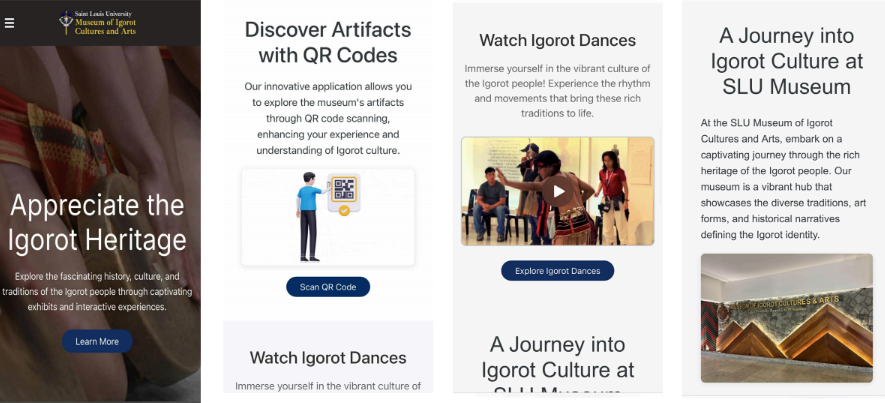
Task: Click the Journey into Igorot Culture heading under Explore Igorot Dances
Action: [558, 364]
